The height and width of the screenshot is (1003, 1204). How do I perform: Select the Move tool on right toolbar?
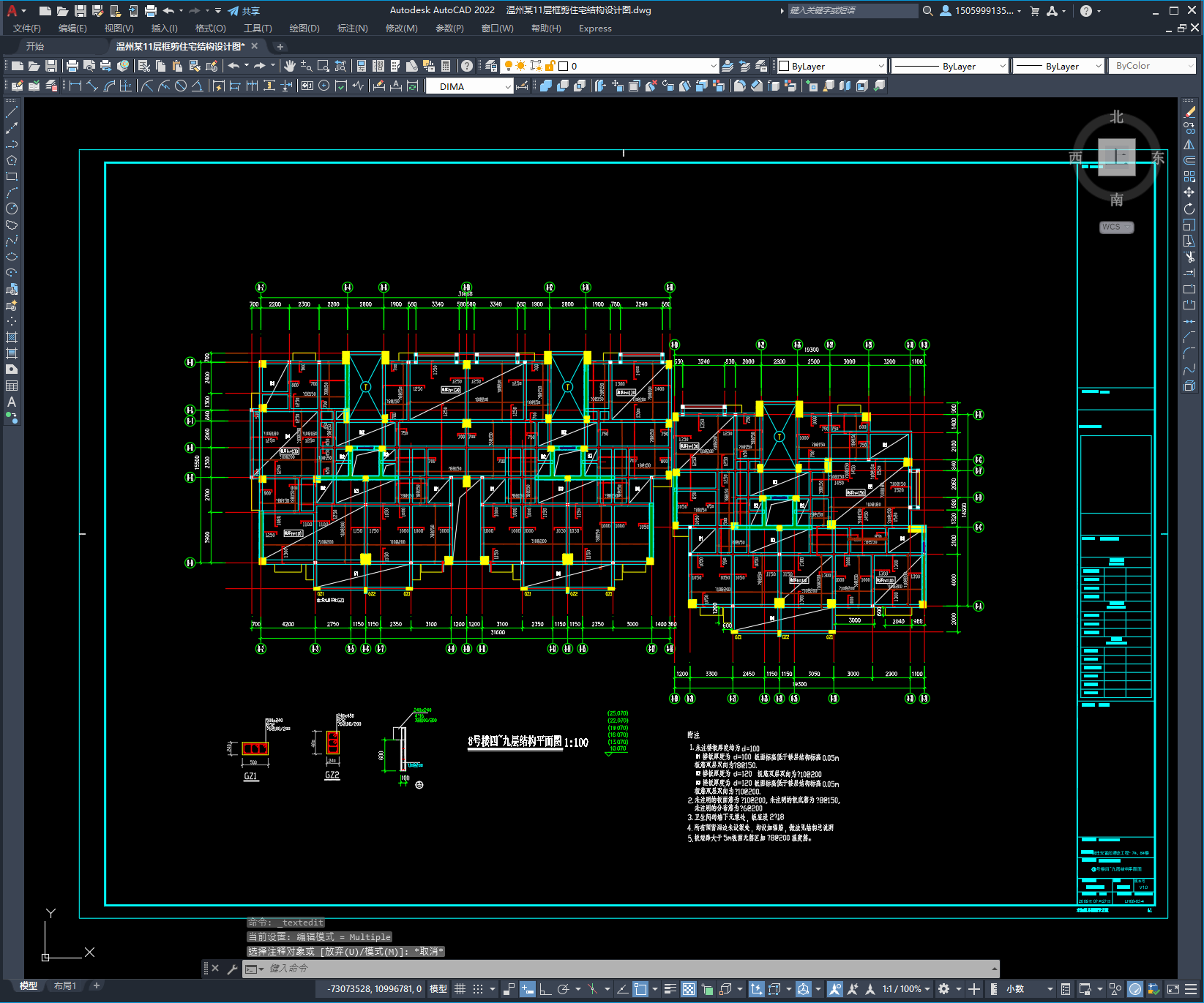click(1189, 192)
